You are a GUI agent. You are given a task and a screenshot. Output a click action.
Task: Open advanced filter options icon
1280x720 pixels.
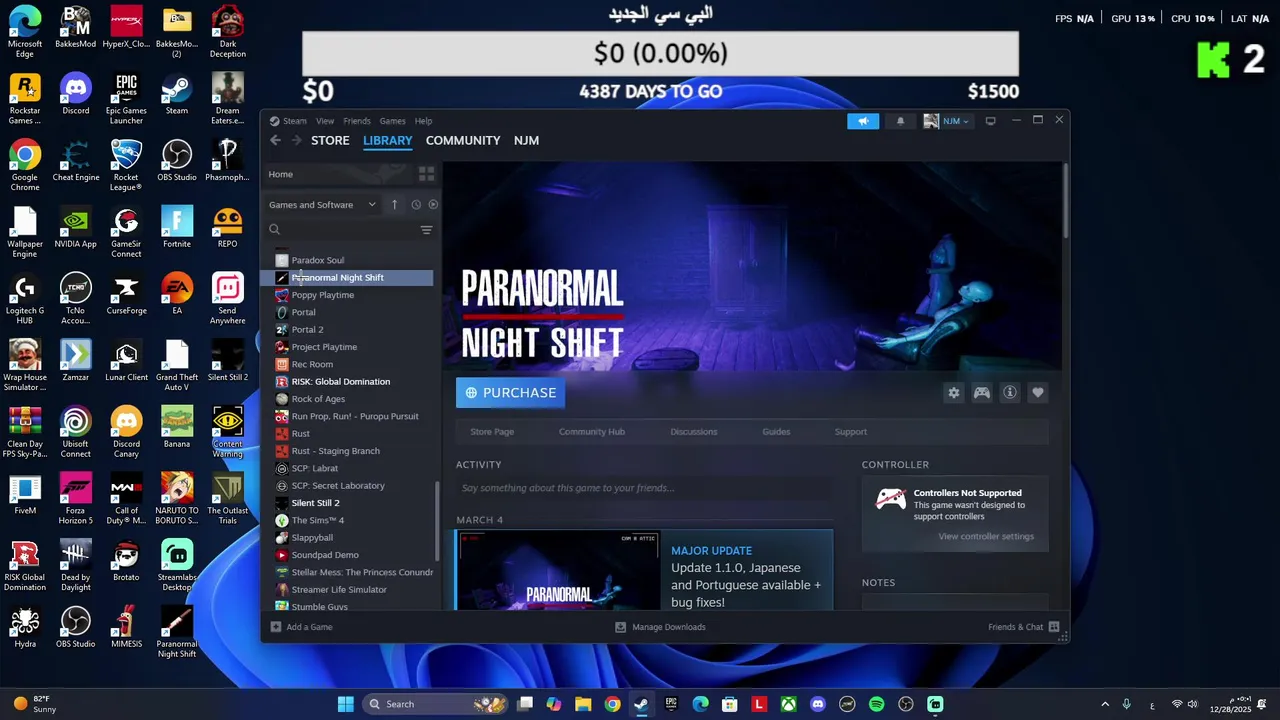[426, 230]
